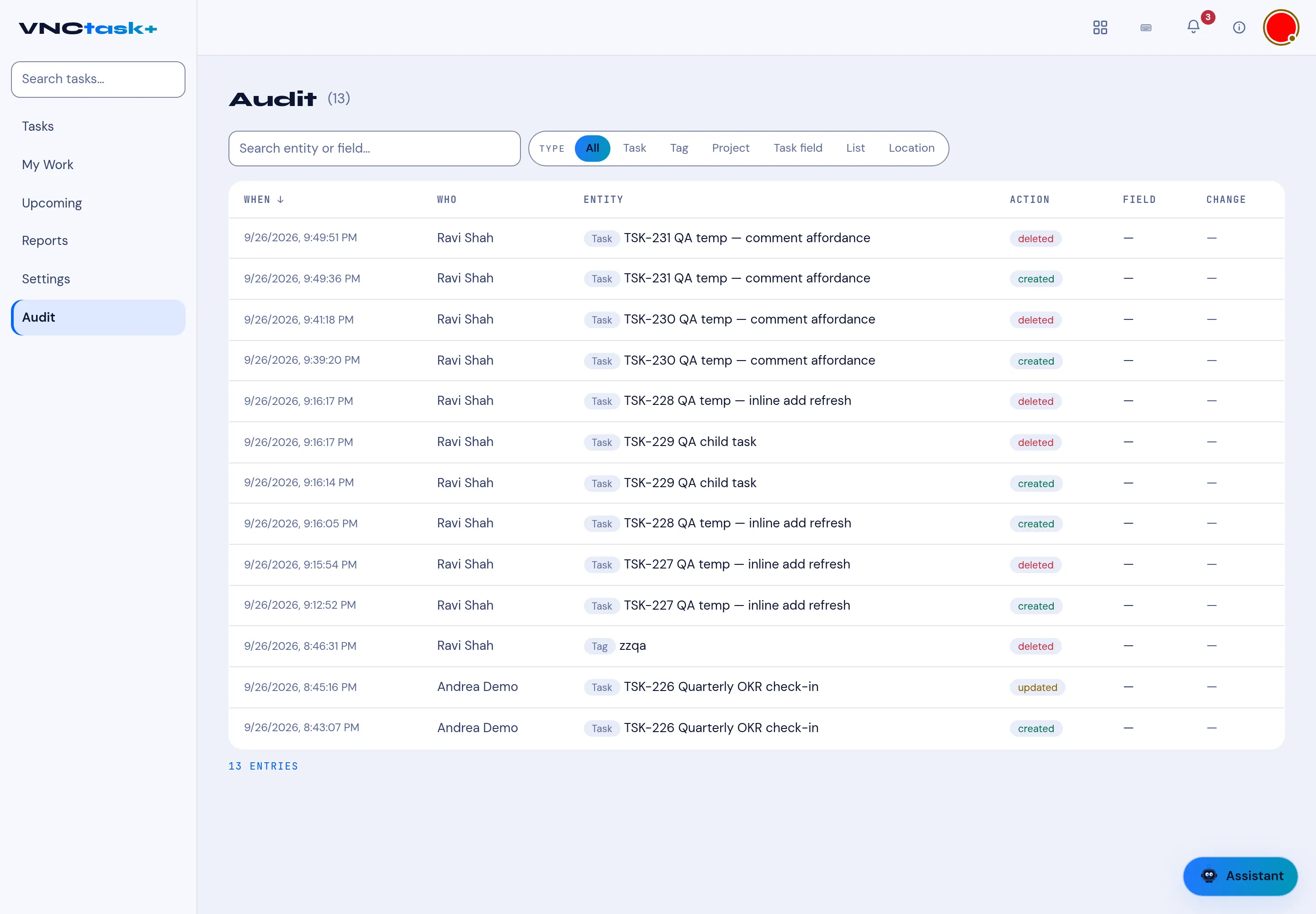Click inside Search tasks field
1316x914 pixels.
(x=98, y=79)
